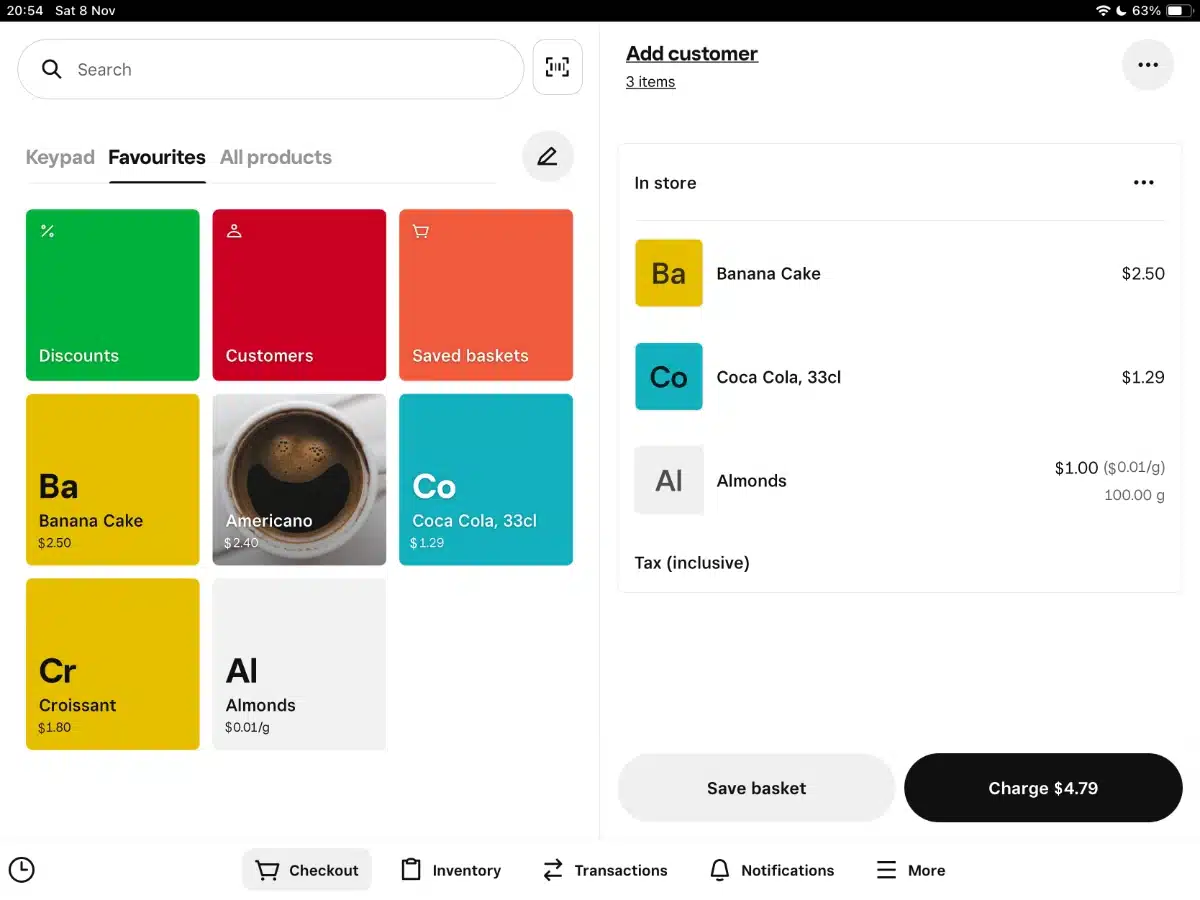Open the top three-dot basket menu
Viewport: 1200px width, 900px height.
(1147, 65)
